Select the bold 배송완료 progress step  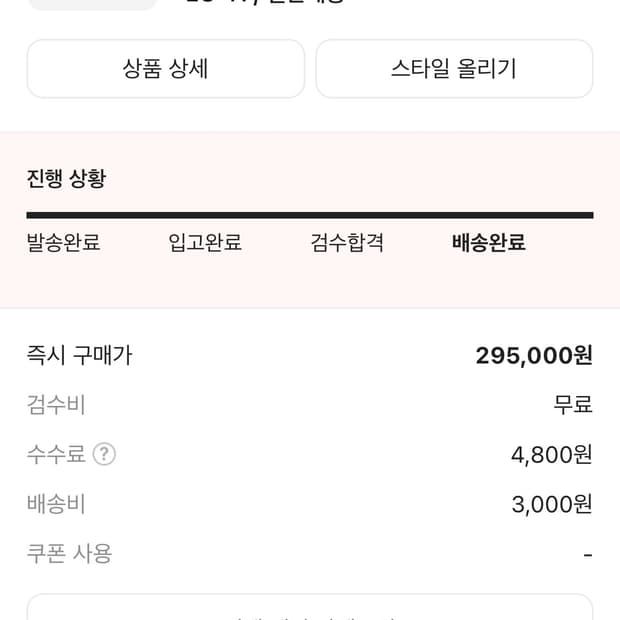tap(489, 243)
